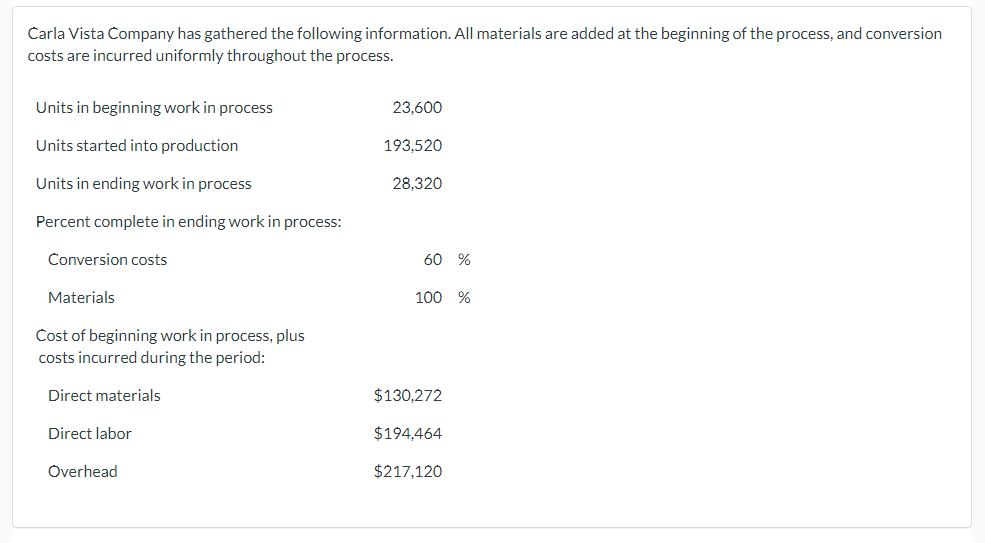The height and width of the screenshot is (543, 985).
Task: Click the 100 percent materials value
Action: coord(428,297)
